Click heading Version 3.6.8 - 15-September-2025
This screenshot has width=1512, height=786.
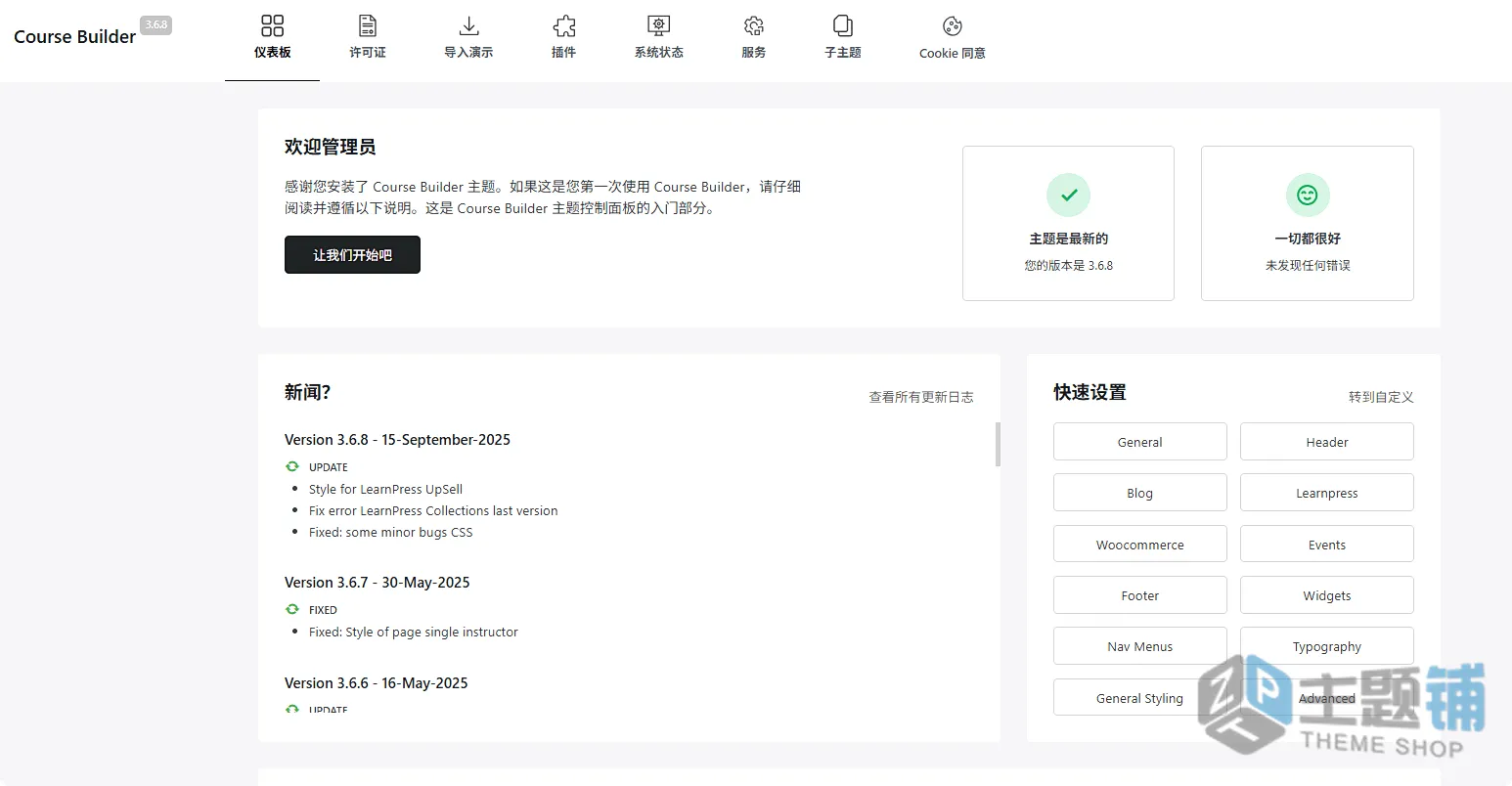point(397,440)
